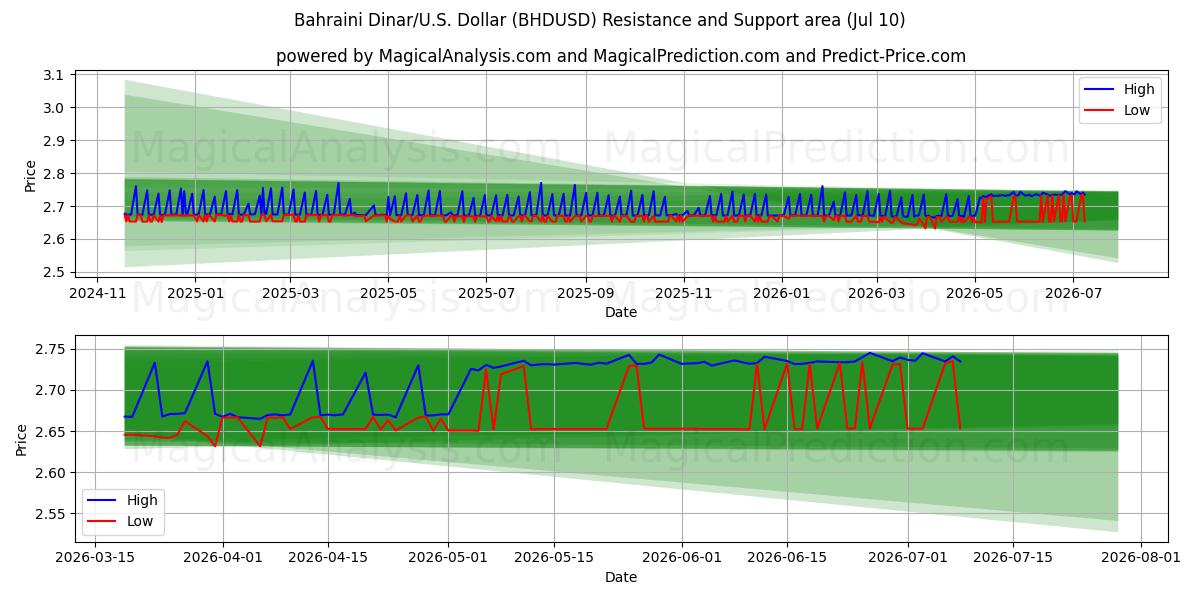Click the '2026-03-15' tick label
The image size is (1200, 600).
click(x=96, y=558)
